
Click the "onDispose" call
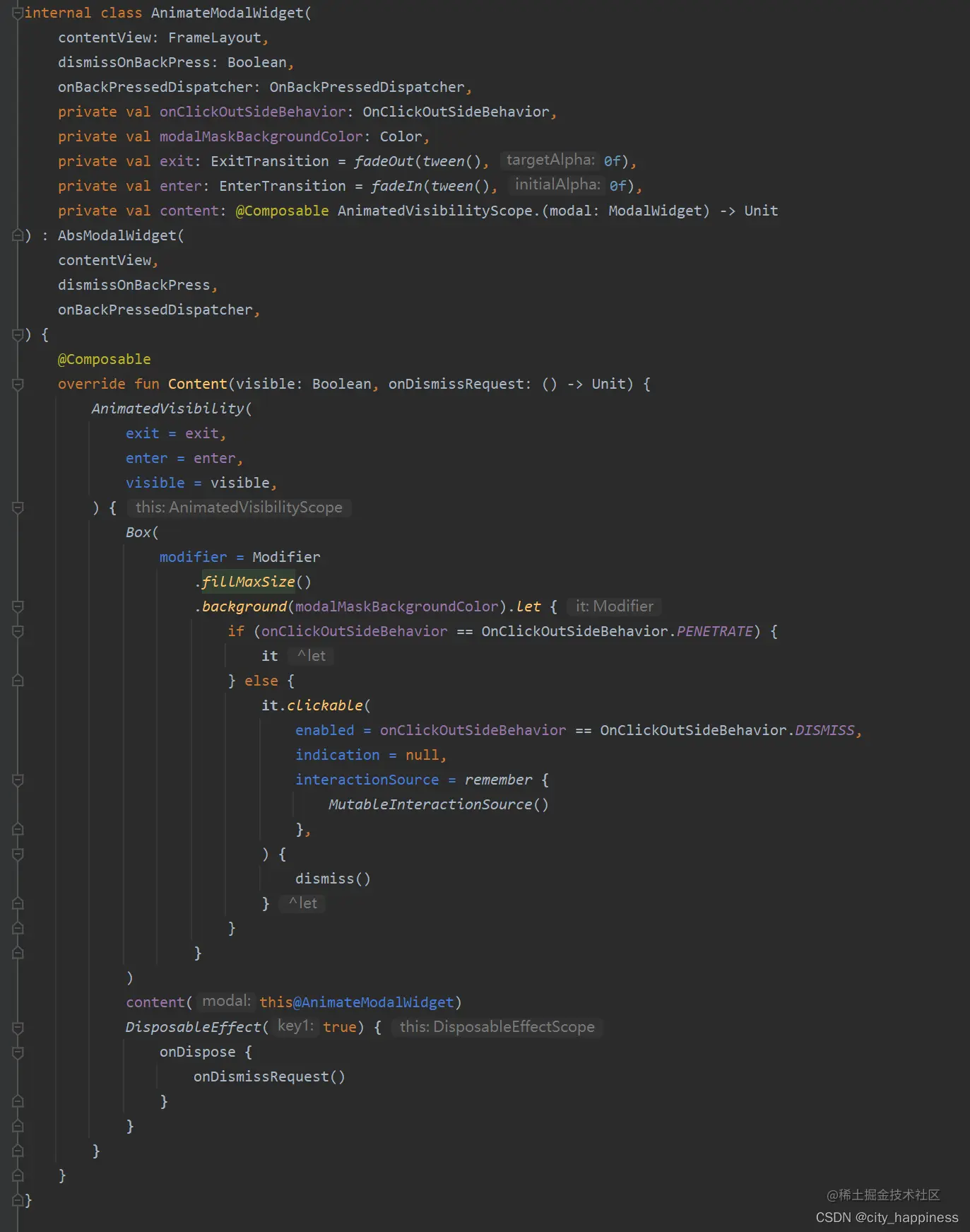(x=198, y=1052)
